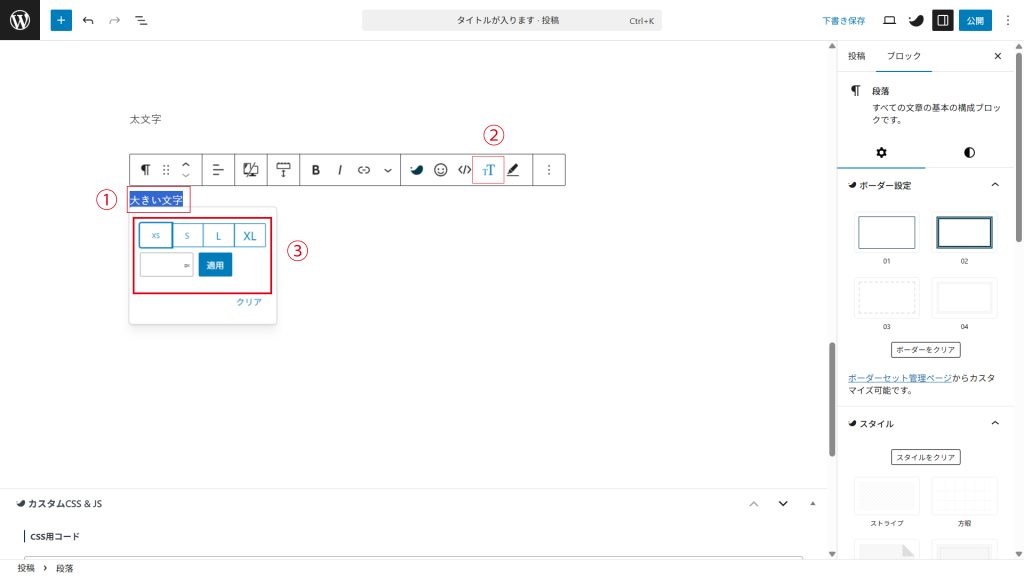Toggle the settings sidebar panel button

point(942,20)
